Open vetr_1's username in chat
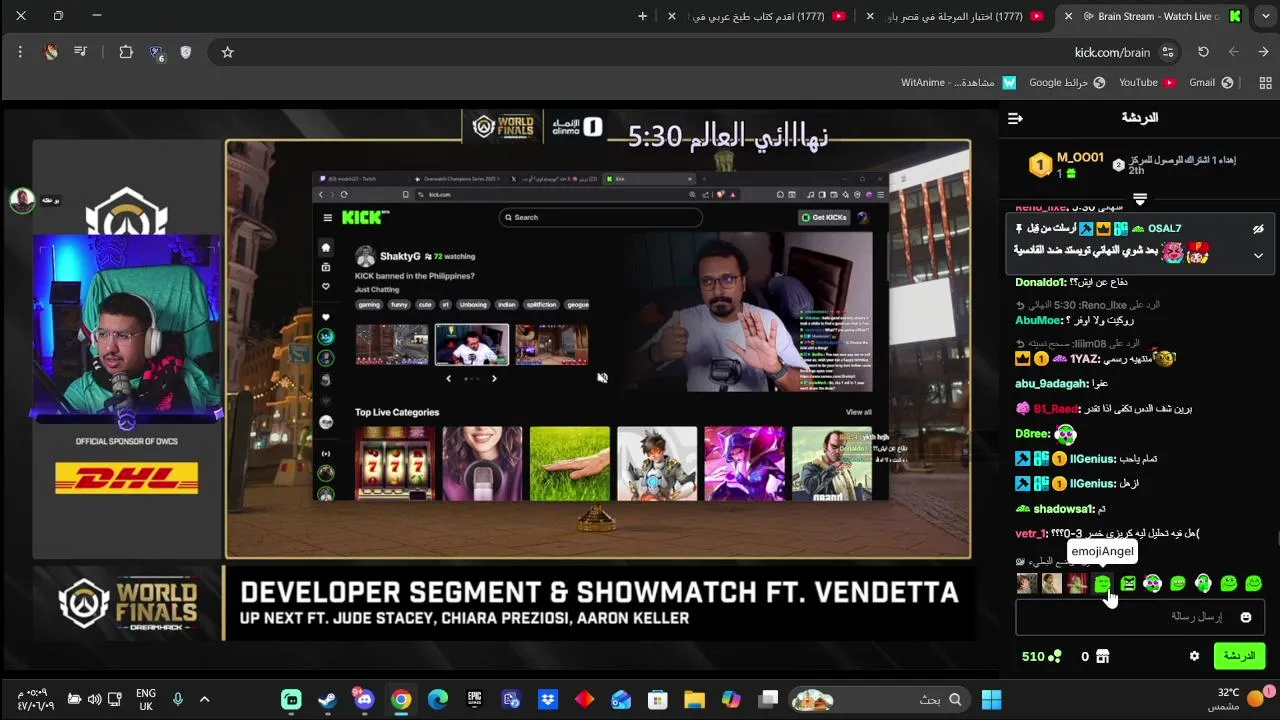Viewport: 1280px width, 720px height. coord(1031,534)
